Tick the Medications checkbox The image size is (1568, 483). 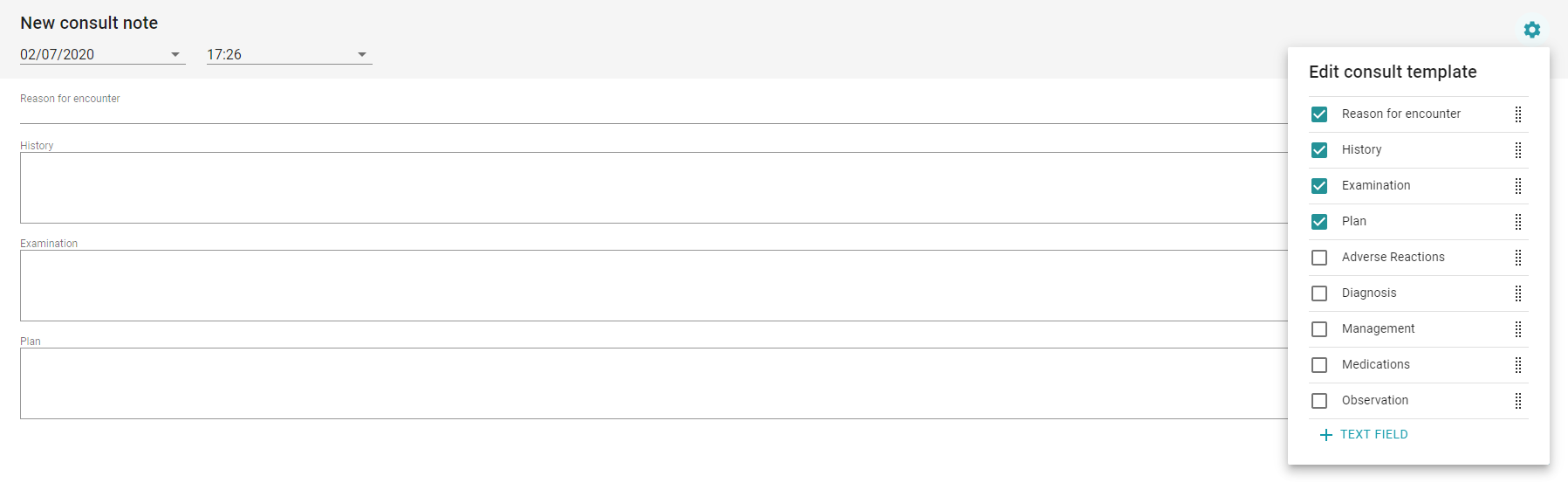click(1319, 365)
